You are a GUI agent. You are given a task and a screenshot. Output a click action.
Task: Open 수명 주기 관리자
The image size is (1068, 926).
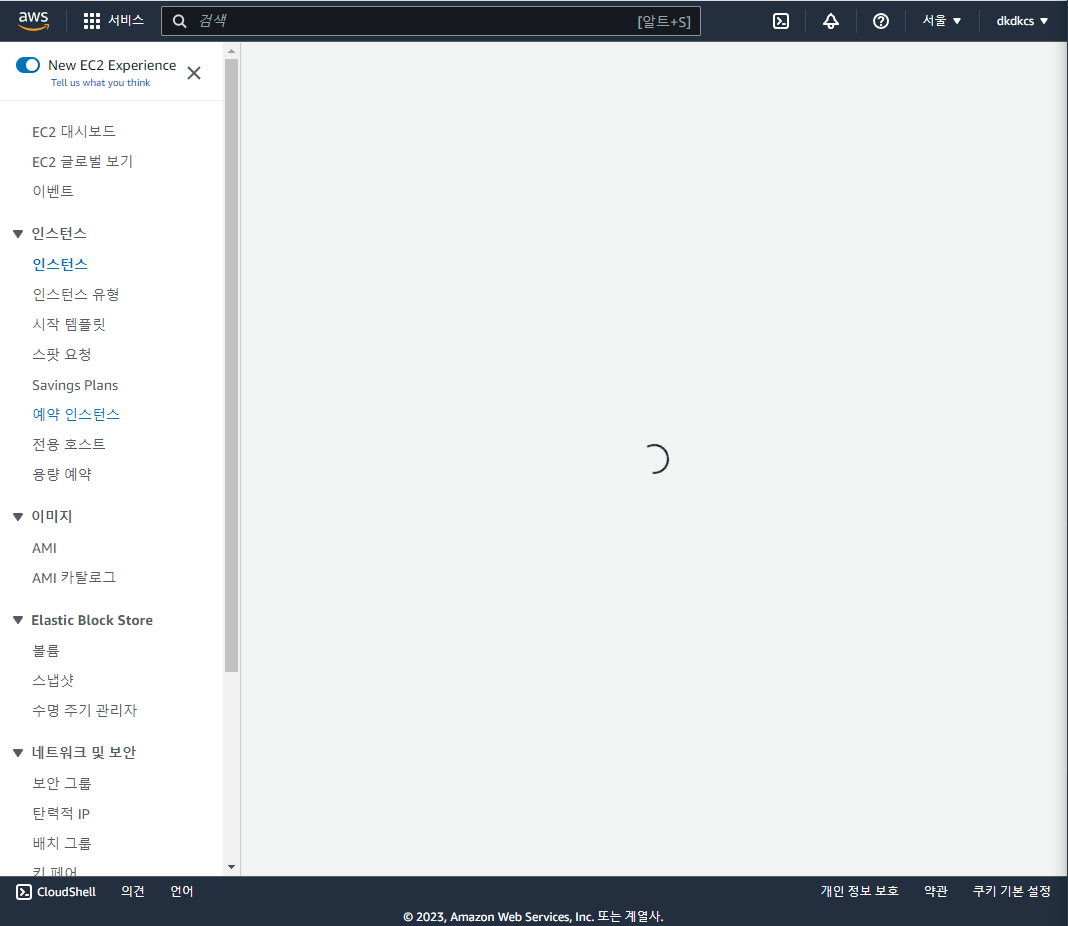(84, 710)
